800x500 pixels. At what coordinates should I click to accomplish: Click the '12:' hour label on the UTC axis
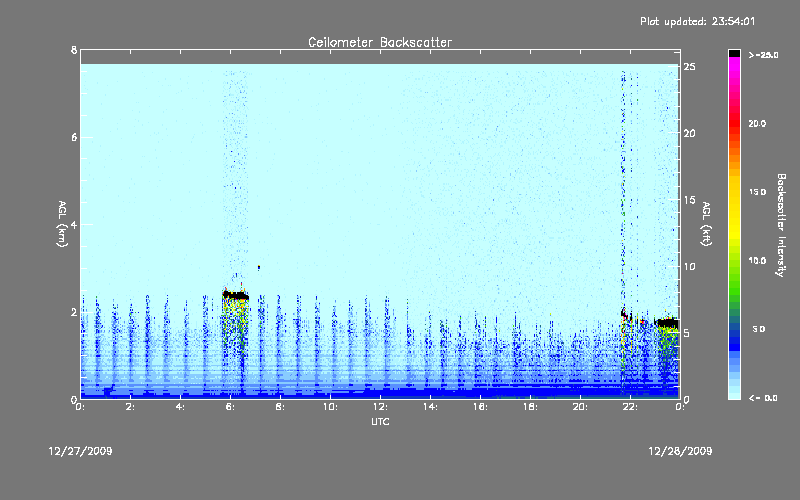pyautogui.click(x=381, y=407)
